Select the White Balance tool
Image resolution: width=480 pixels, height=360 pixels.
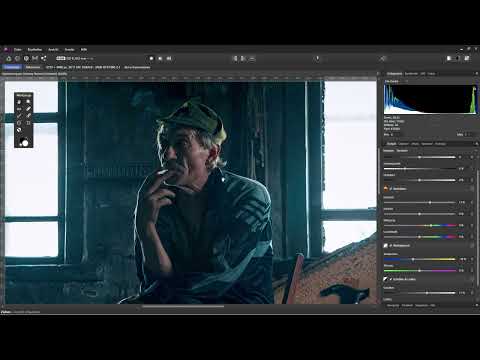19,130
